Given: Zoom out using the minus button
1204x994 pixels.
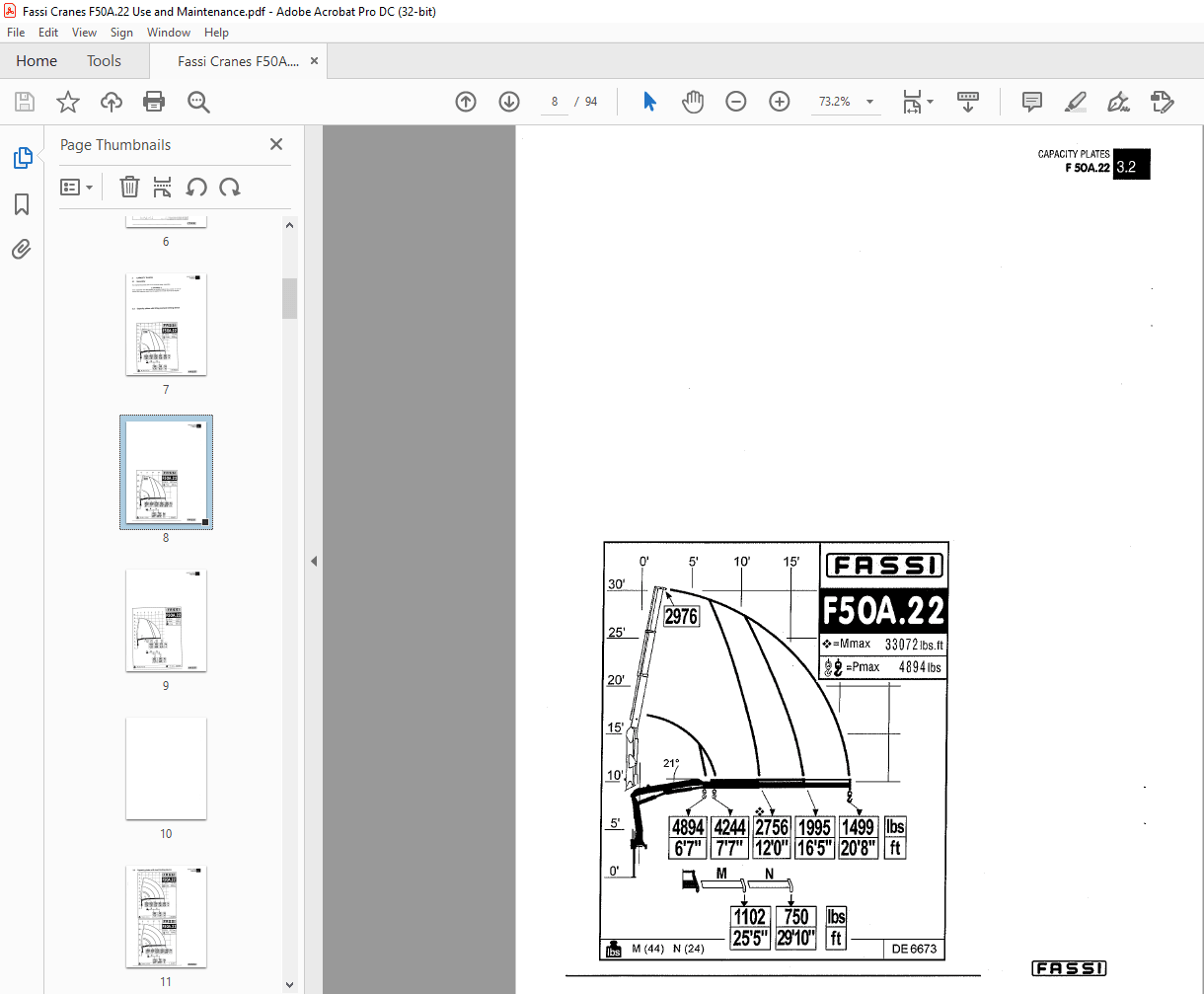Looking at the screenshot, I should tap(736, 101).
